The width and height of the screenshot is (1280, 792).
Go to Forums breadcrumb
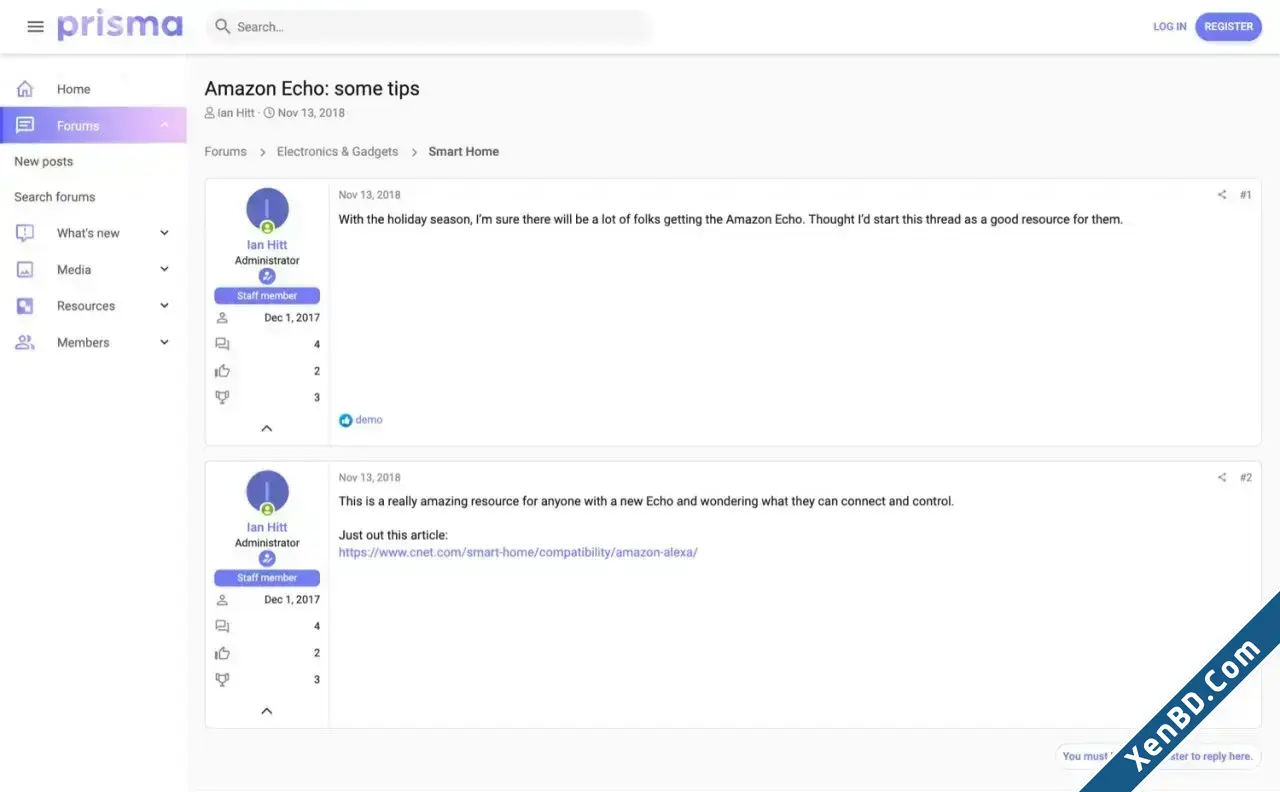coord(226,152)
